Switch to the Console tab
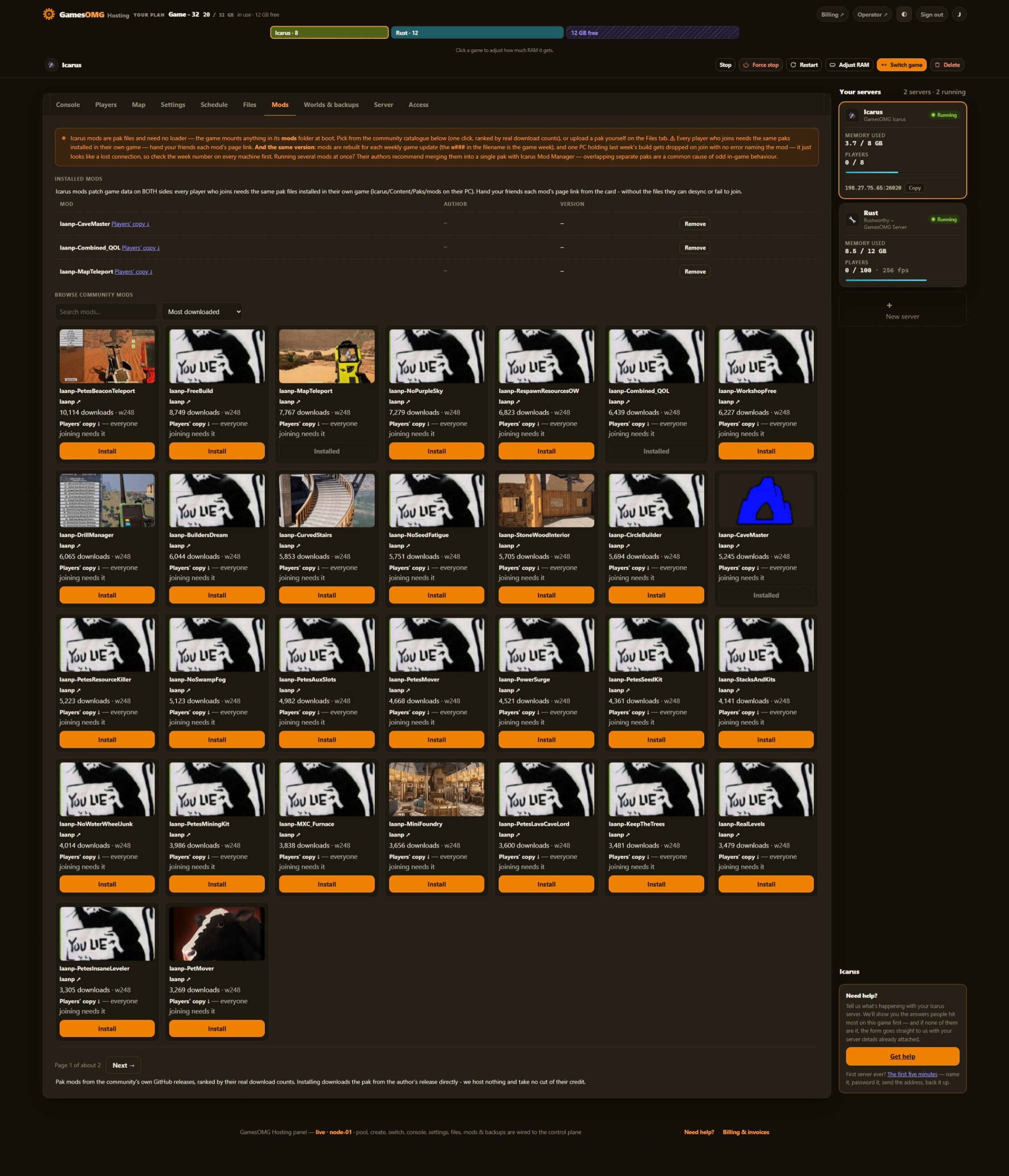The width and height of the screenshot is (1009, 1176). click(x=68, y=104)
